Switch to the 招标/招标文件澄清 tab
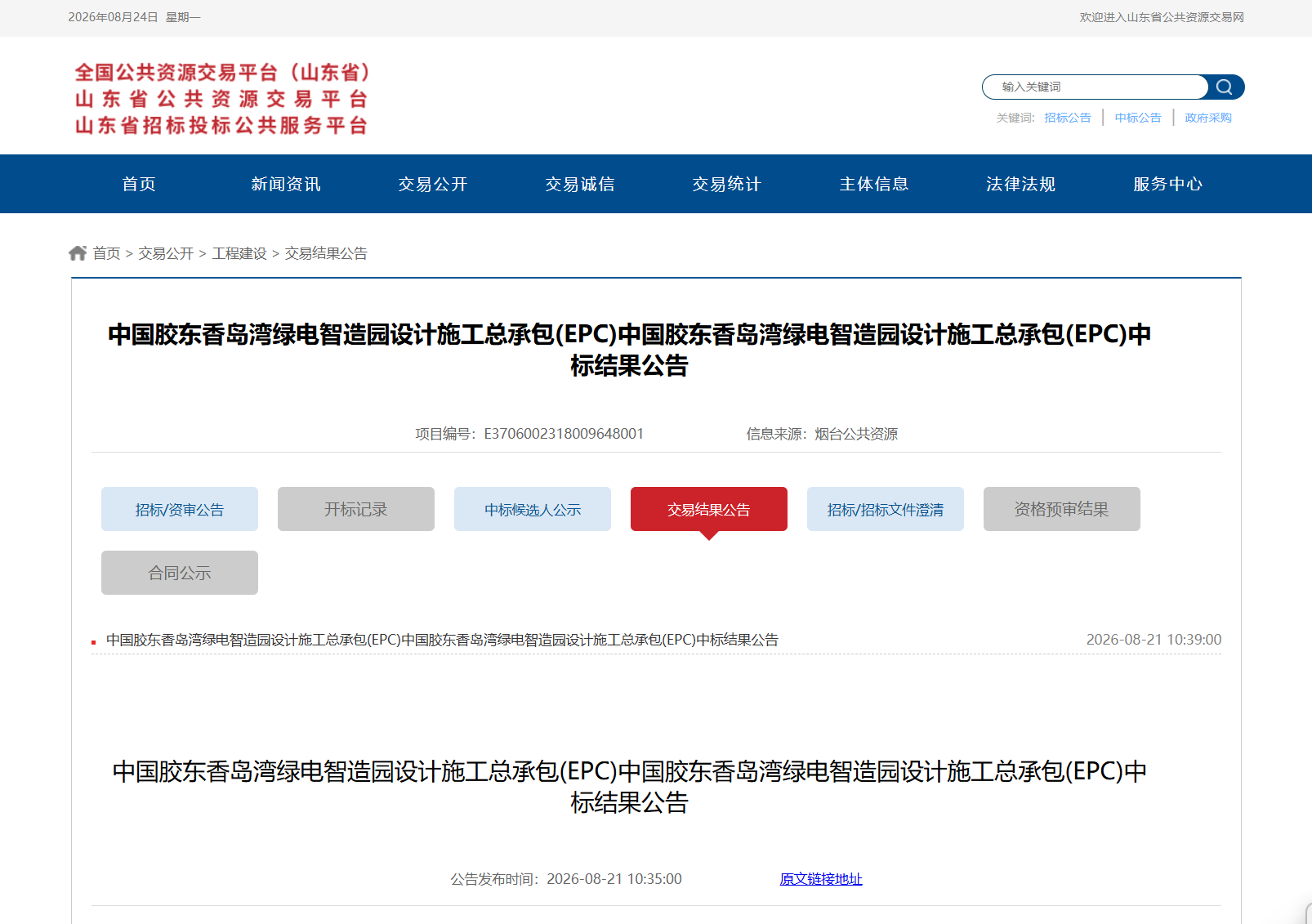 coord(886,509)
